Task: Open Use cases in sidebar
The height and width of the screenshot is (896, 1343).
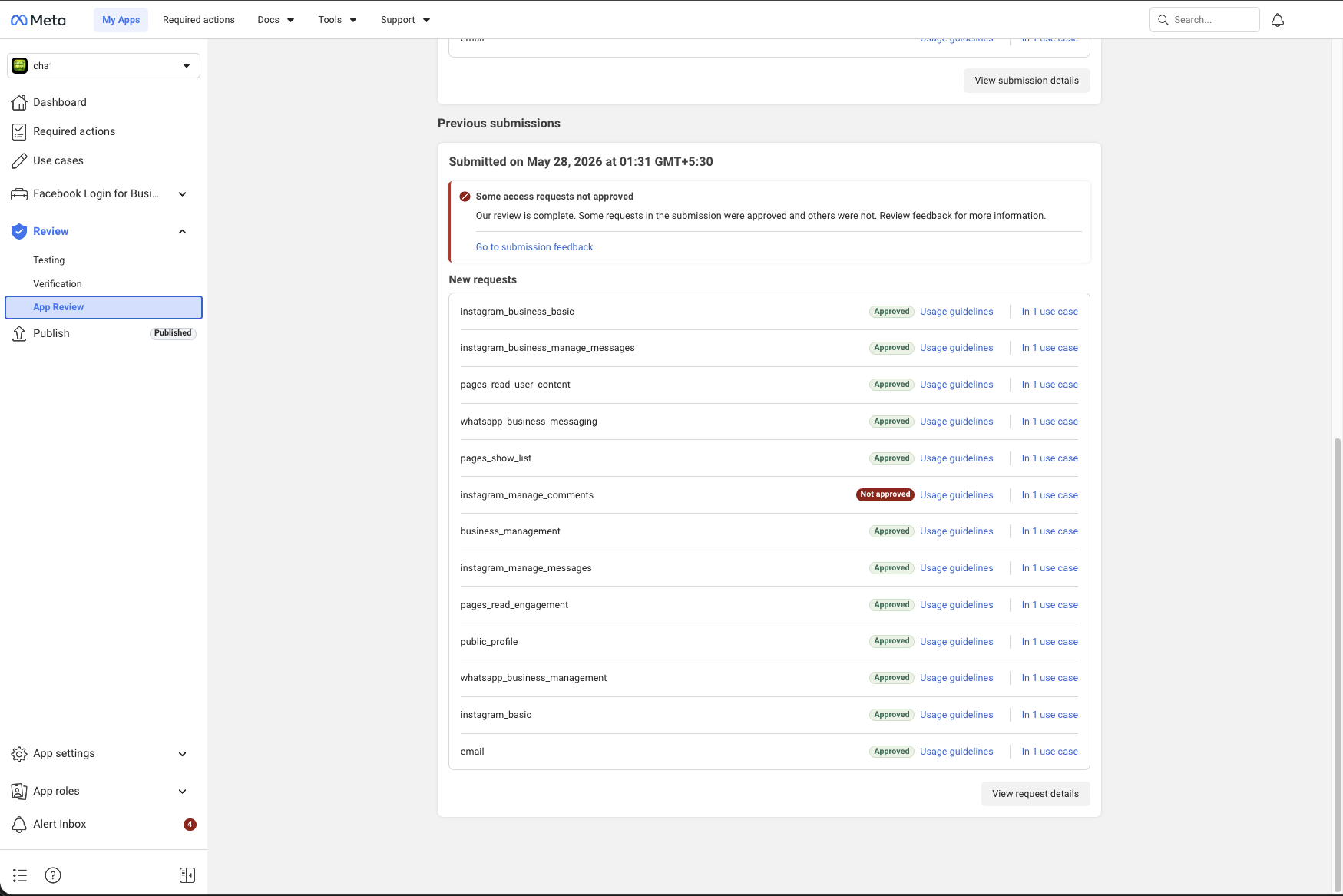Action: click(x=58, y=161)
